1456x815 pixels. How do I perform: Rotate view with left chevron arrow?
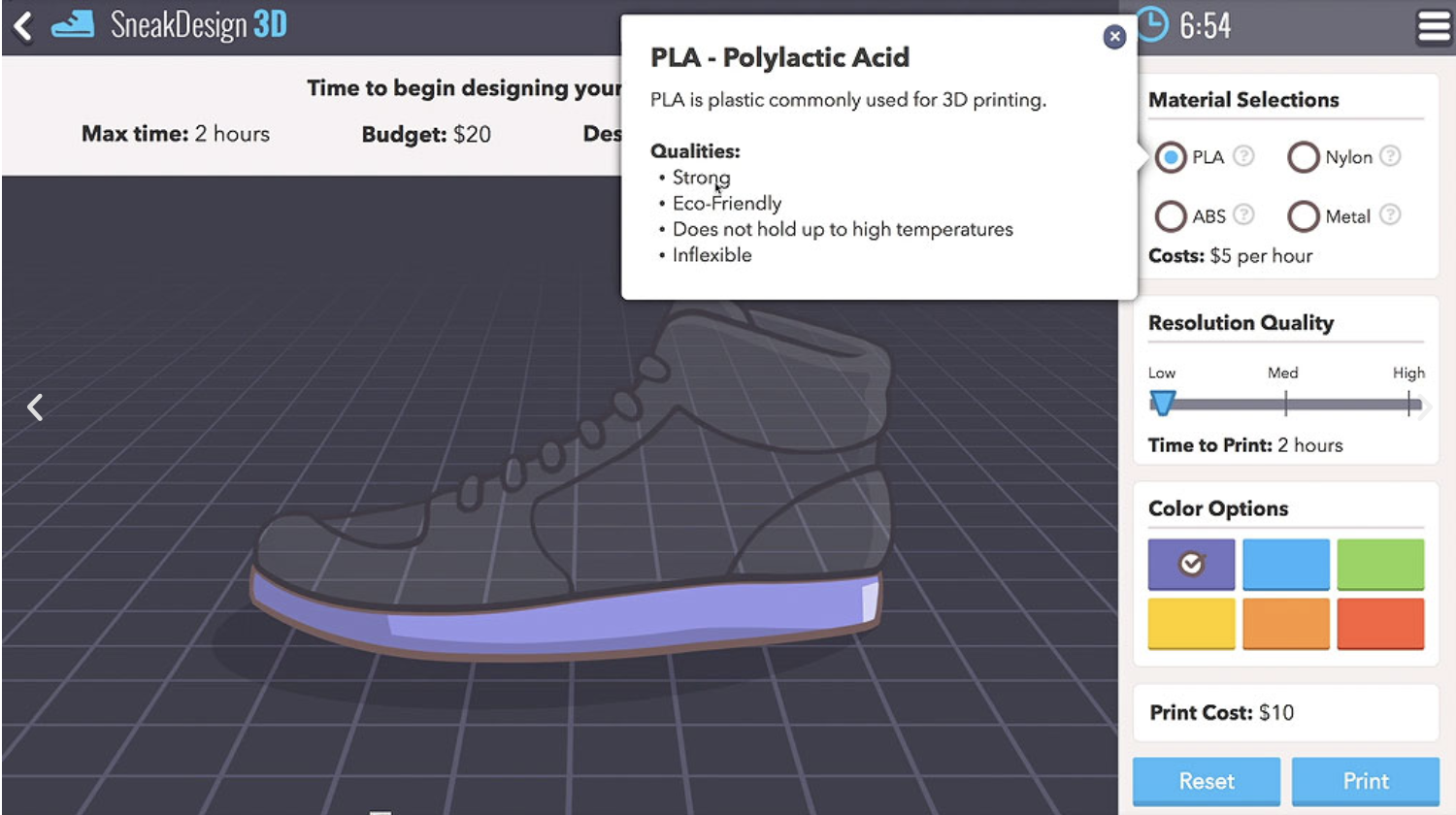35,407
